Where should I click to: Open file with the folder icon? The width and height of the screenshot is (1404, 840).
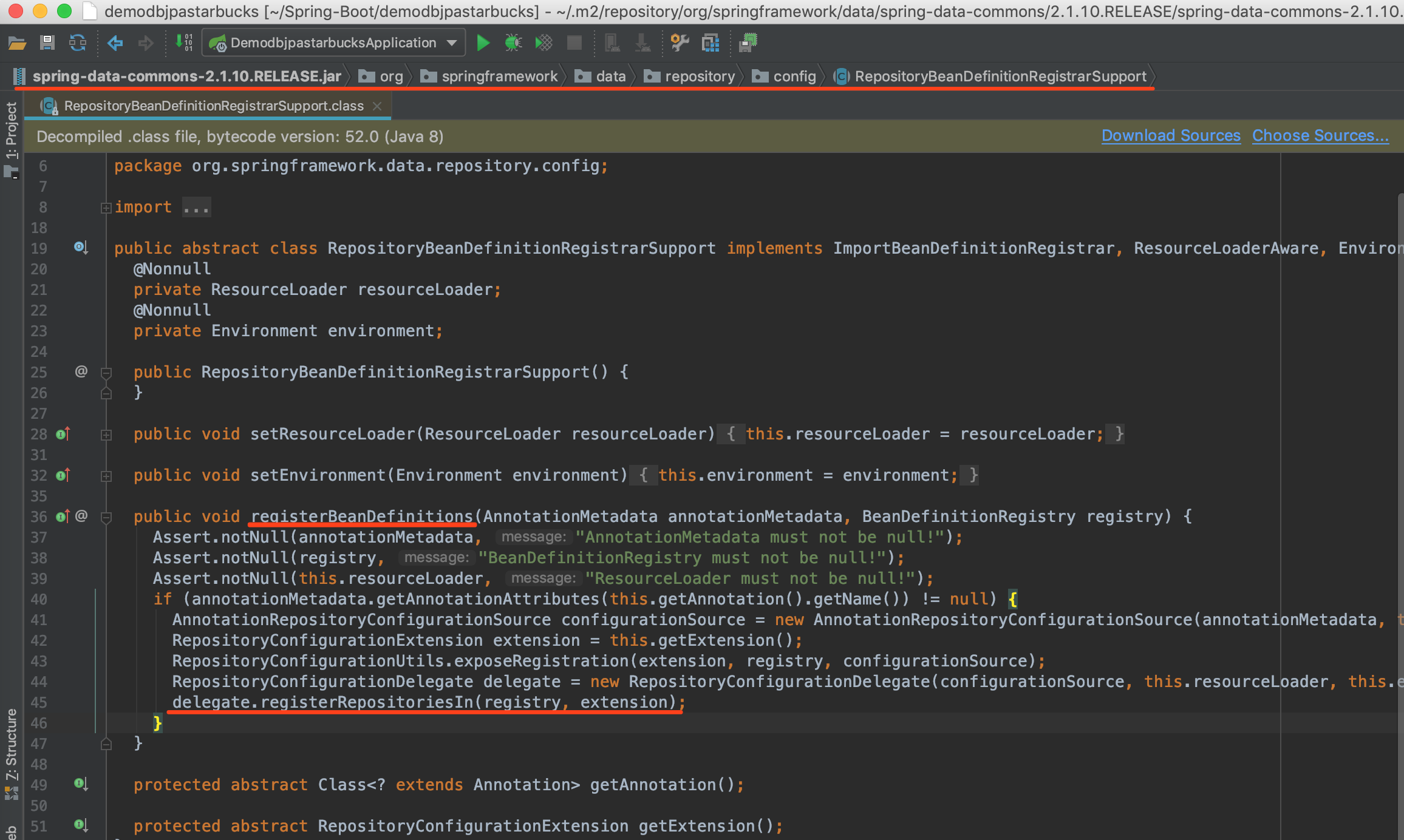[x=17, y=42]
